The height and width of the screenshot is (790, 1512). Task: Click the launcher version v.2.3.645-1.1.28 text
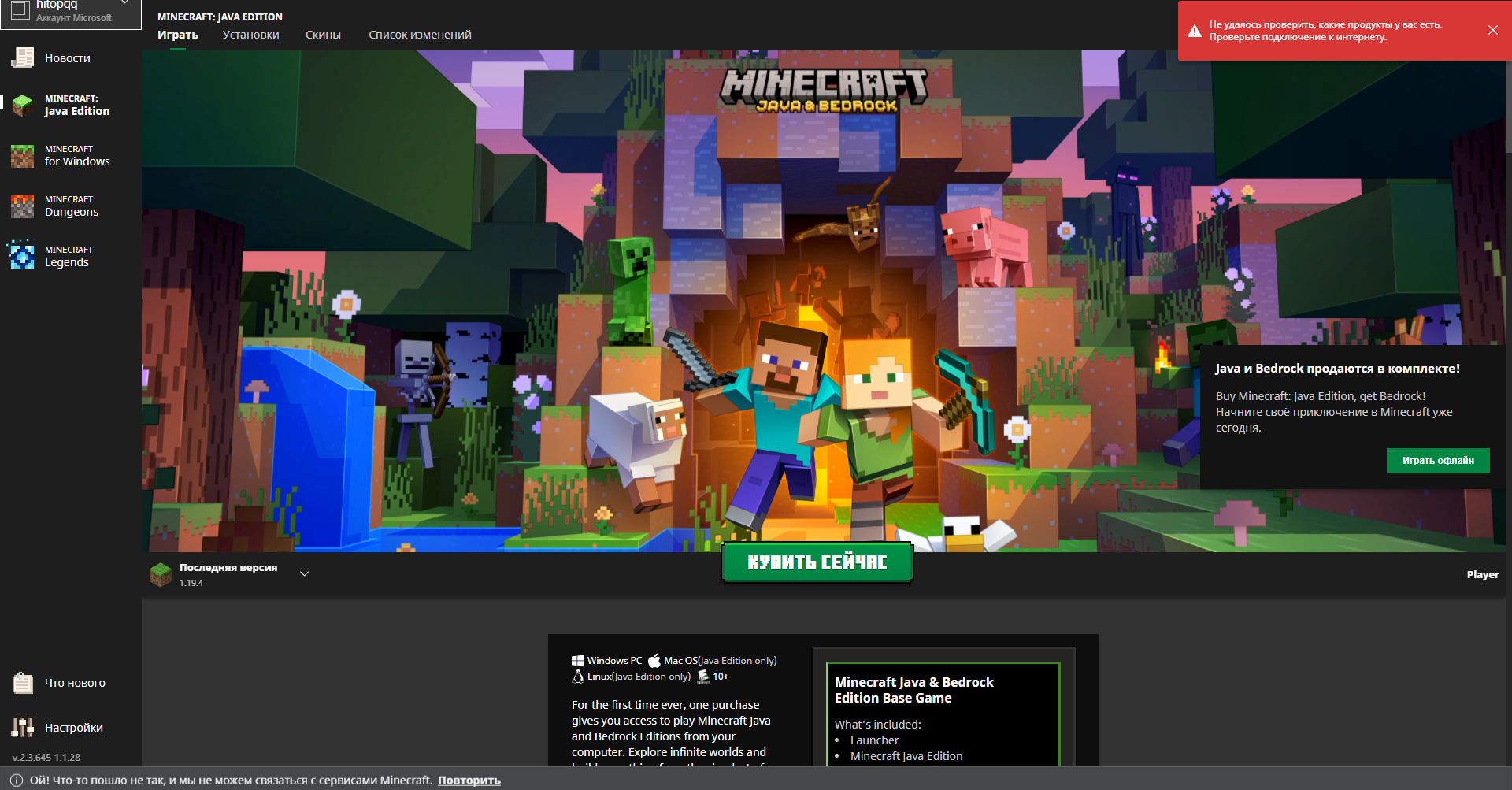(46, 758)
